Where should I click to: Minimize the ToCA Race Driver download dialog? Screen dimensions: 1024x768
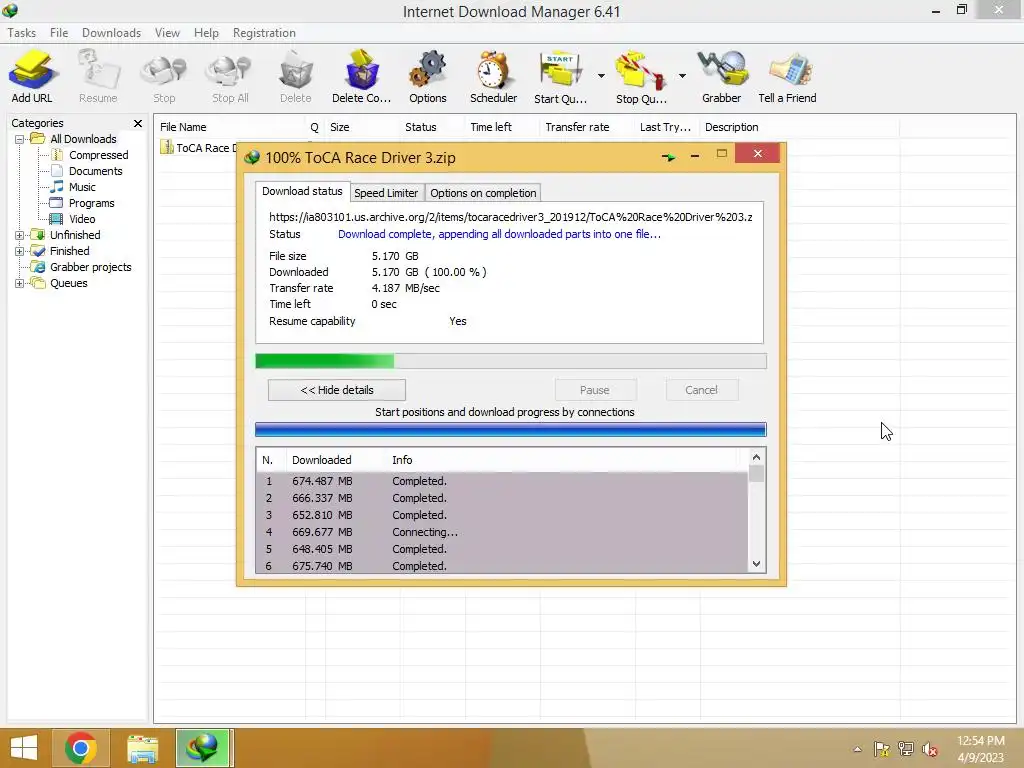pyautogui.click(x=695, y=156)
